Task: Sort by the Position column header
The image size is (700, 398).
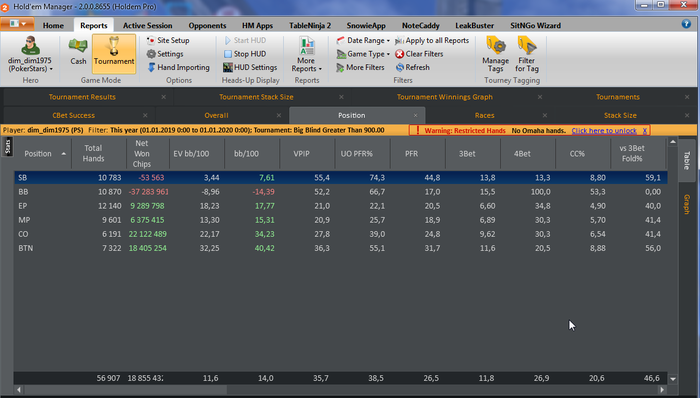Action: pos(43,153)
